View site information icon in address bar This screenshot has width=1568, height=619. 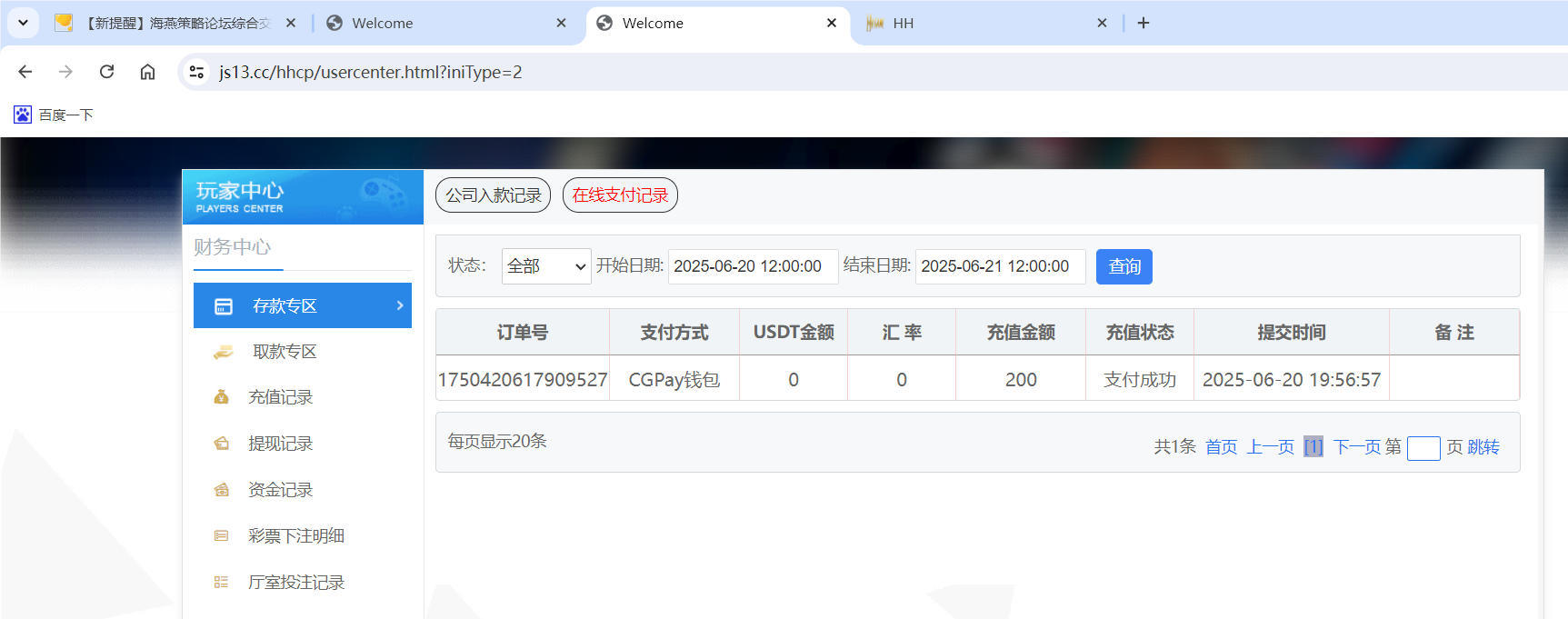[196, 72]
